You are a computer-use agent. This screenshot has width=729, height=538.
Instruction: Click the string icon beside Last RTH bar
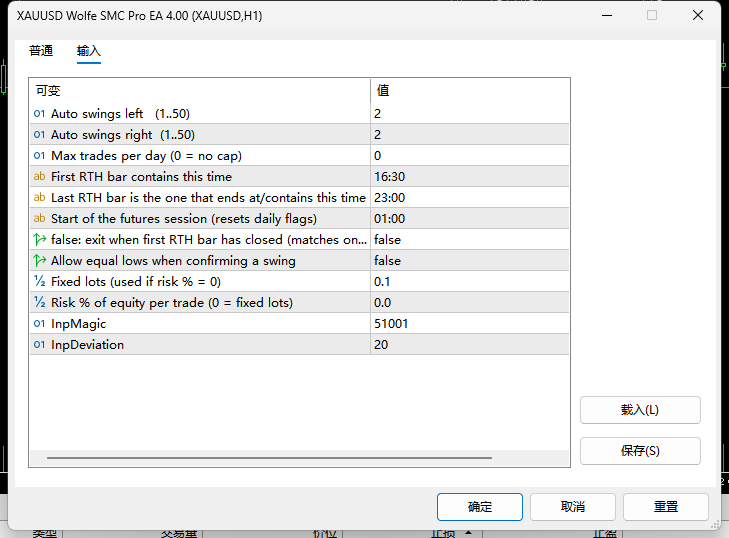point(40,197)
